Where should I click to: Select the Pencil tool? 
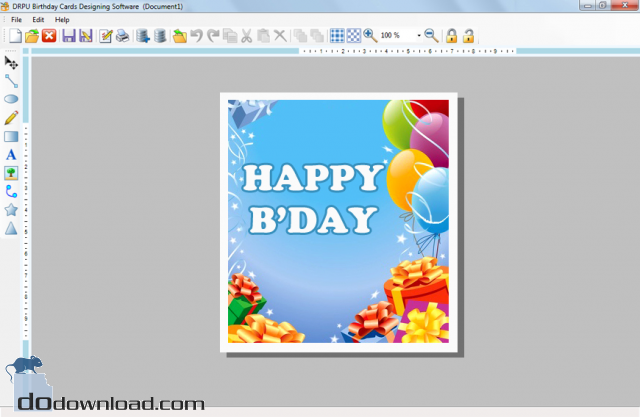(x=11, y=118)
